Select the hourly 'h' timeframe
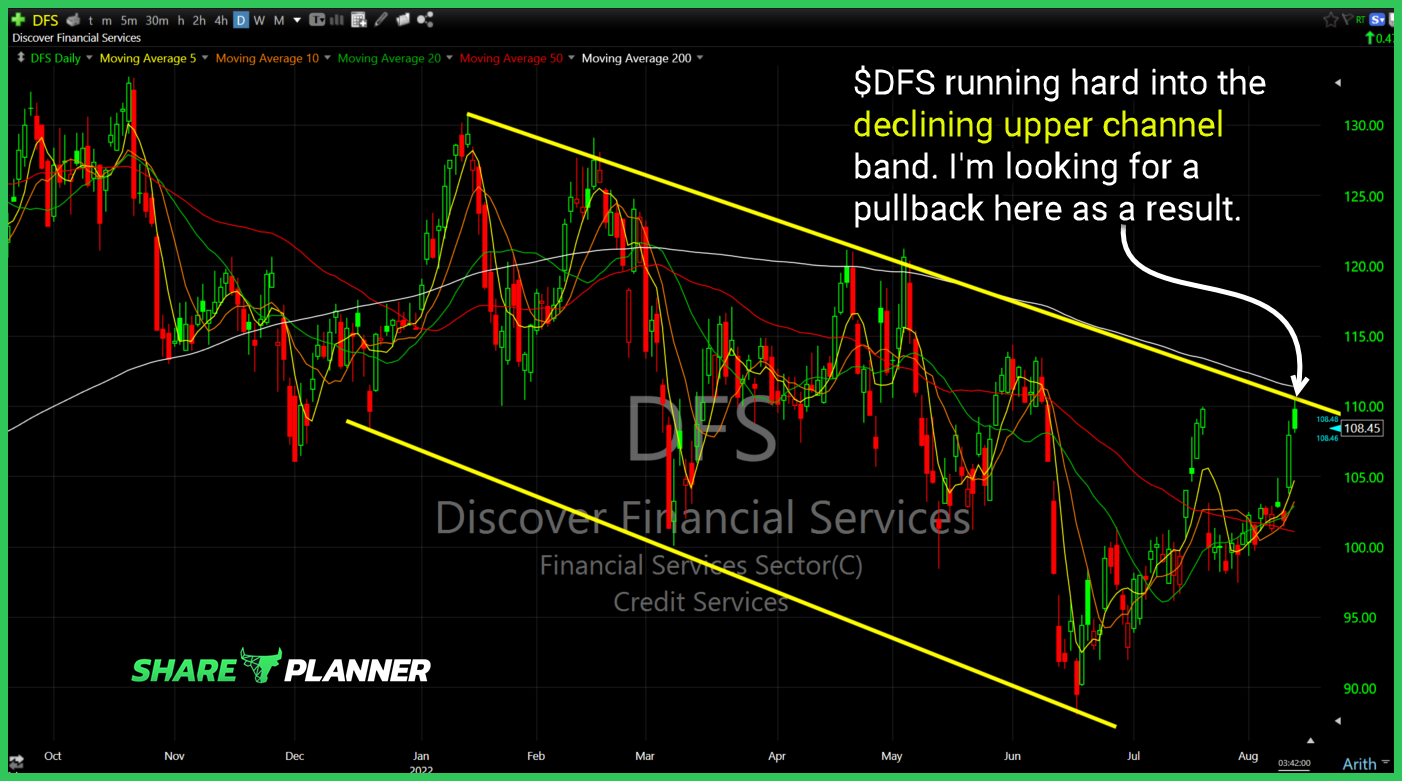 click(x=181, y=21)
